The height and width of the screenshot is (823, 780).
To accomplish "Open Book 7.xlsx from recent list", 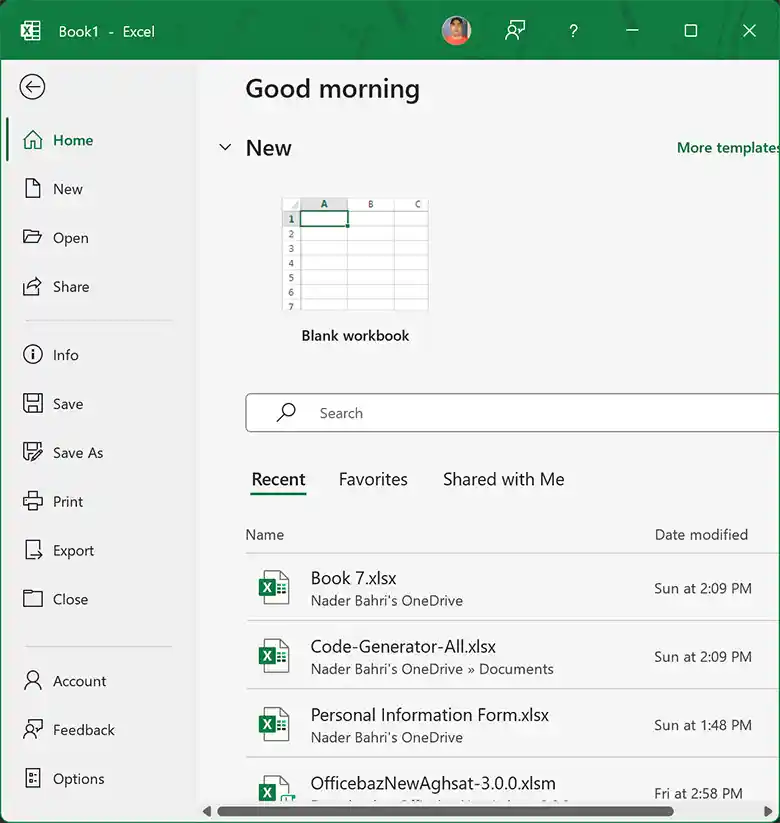I will point(512,587).
